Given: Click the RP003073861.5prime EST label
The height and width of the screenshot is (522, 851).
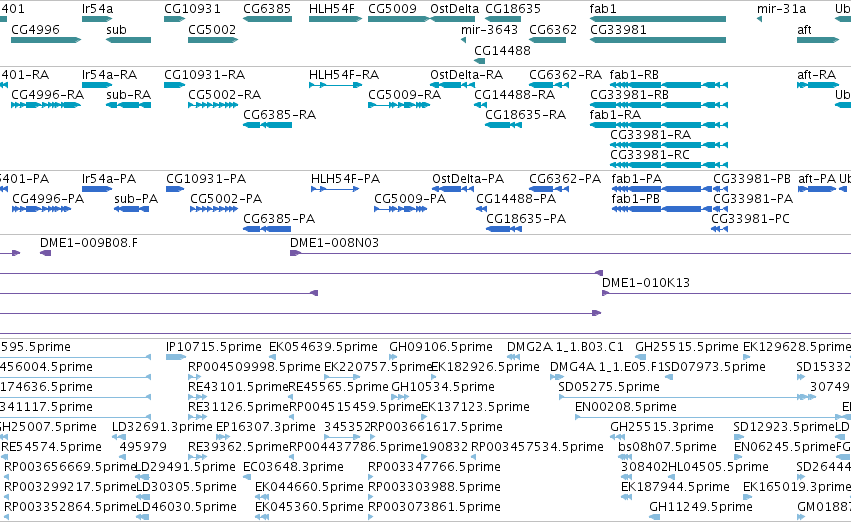Looking at the screenshot, I should pyautogui.click(x=434, y=507).
